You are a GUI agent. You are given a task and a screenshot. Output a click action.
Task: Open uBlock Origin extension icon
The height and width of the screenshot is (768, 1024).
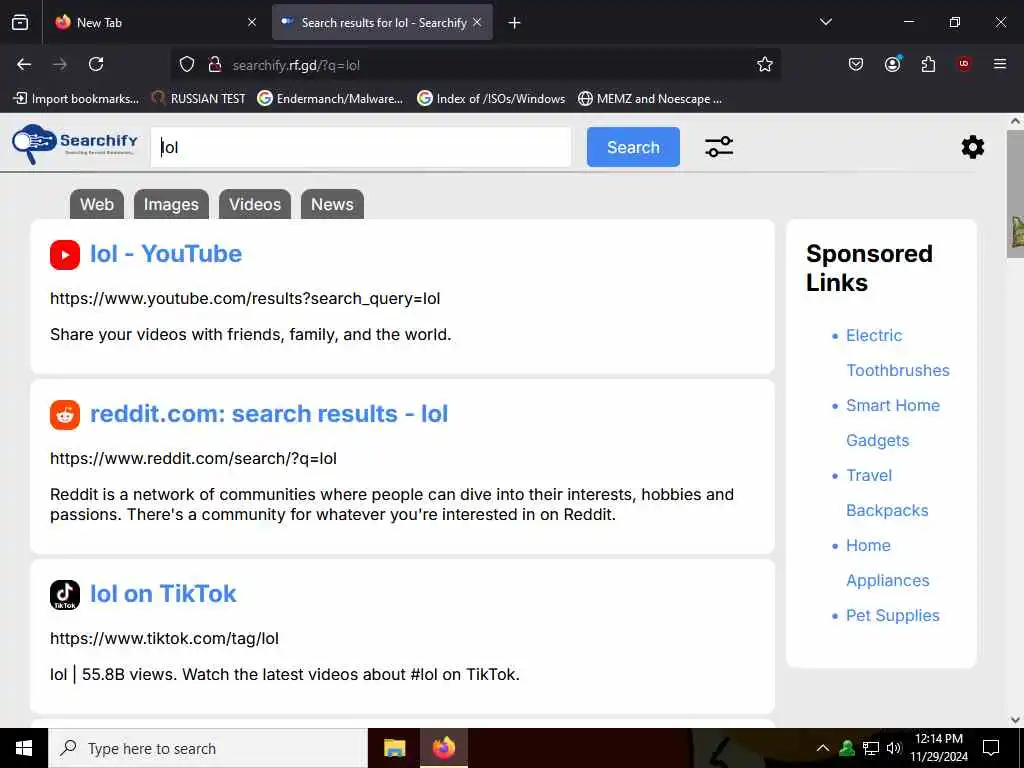point(964,64)
